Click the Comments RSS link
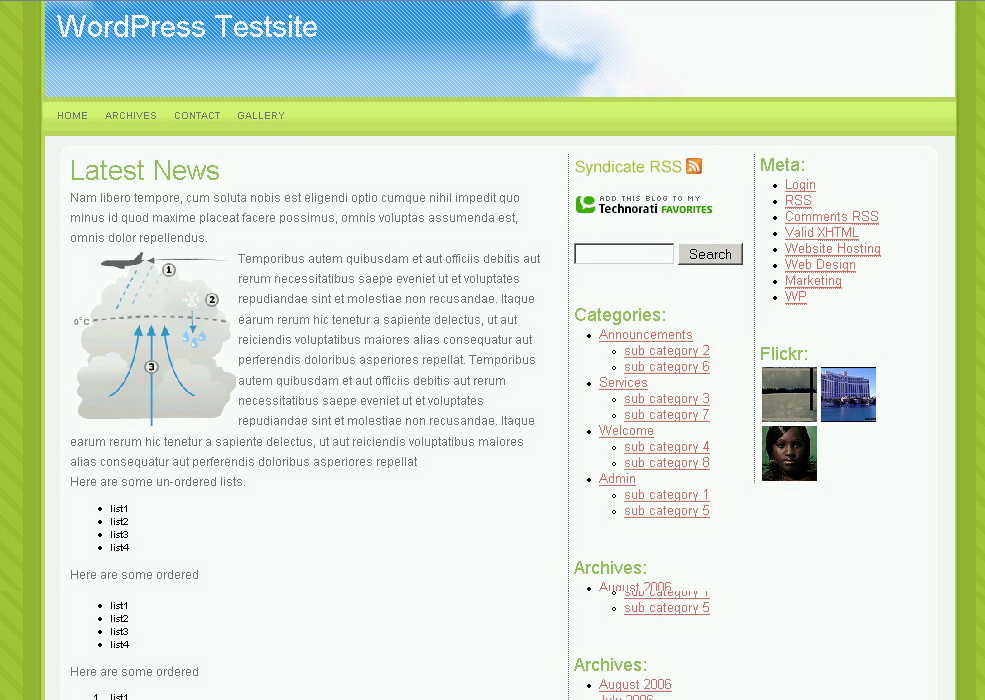This screenshot has height=700, width=985. click(831, 217)
